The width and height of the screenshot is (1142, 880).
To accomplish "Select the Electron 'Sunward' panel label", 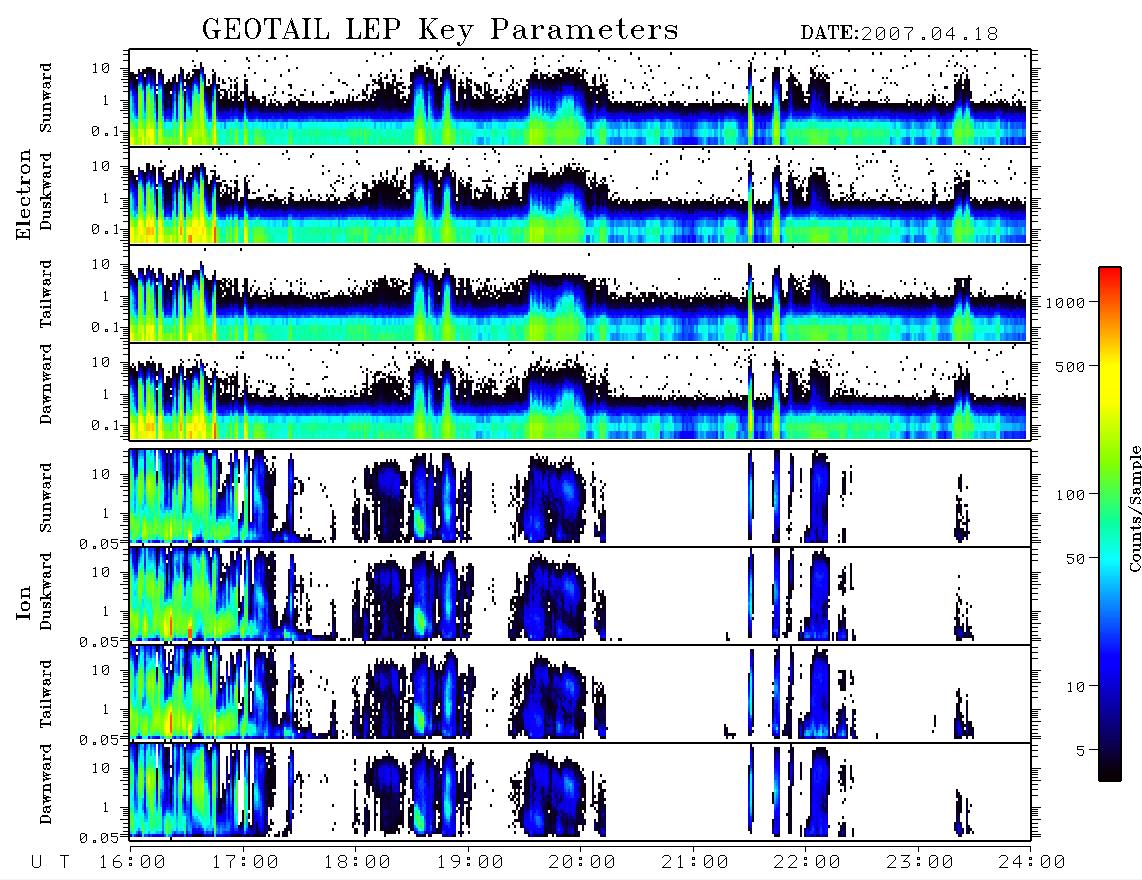I will (46, 98).
